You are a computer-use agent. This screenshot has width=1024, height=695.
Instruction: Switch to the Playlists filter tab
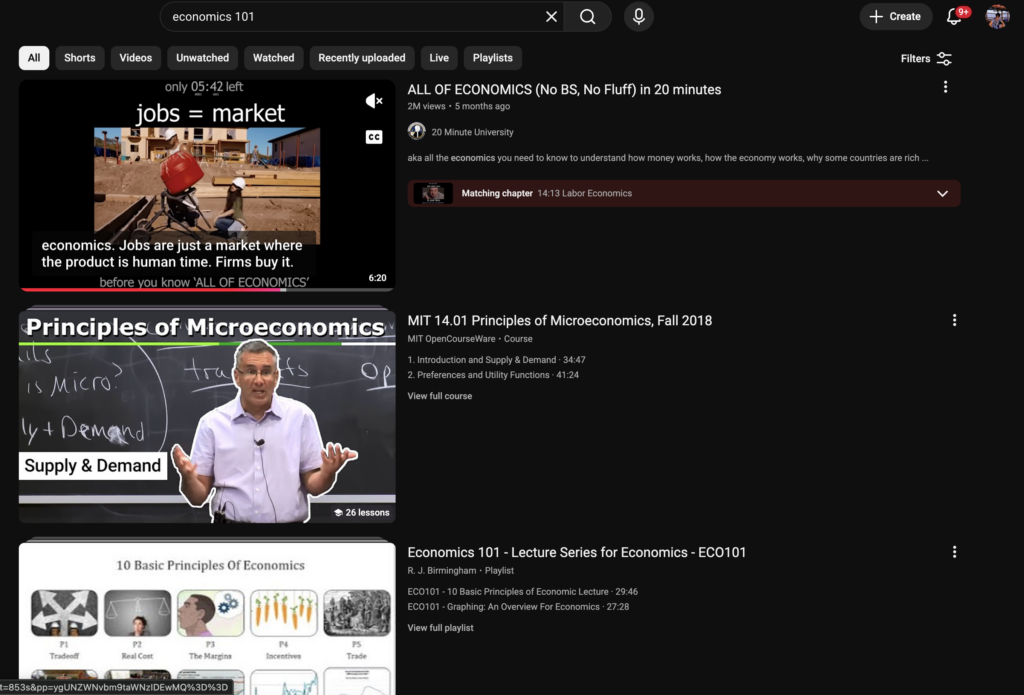(x=492, y=58)
